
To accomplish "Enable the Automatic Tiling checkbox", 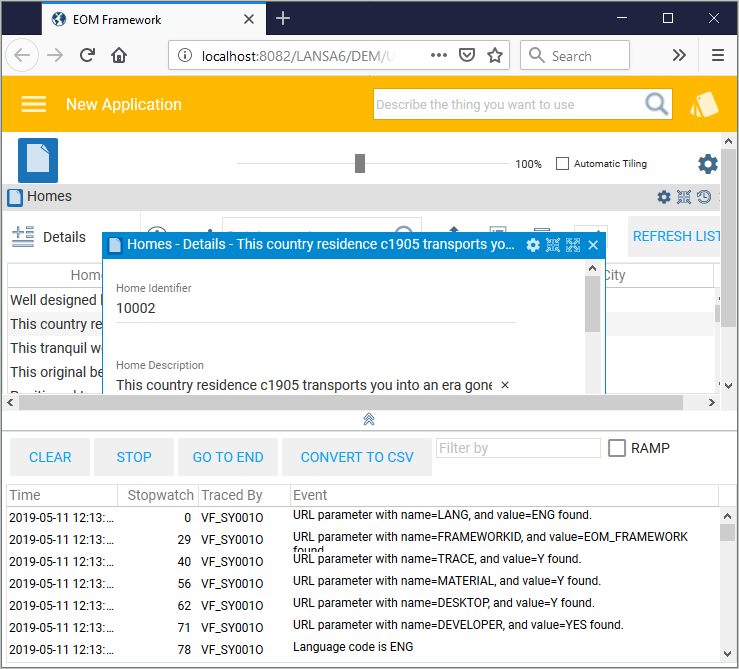I will (x=562, y=164).
